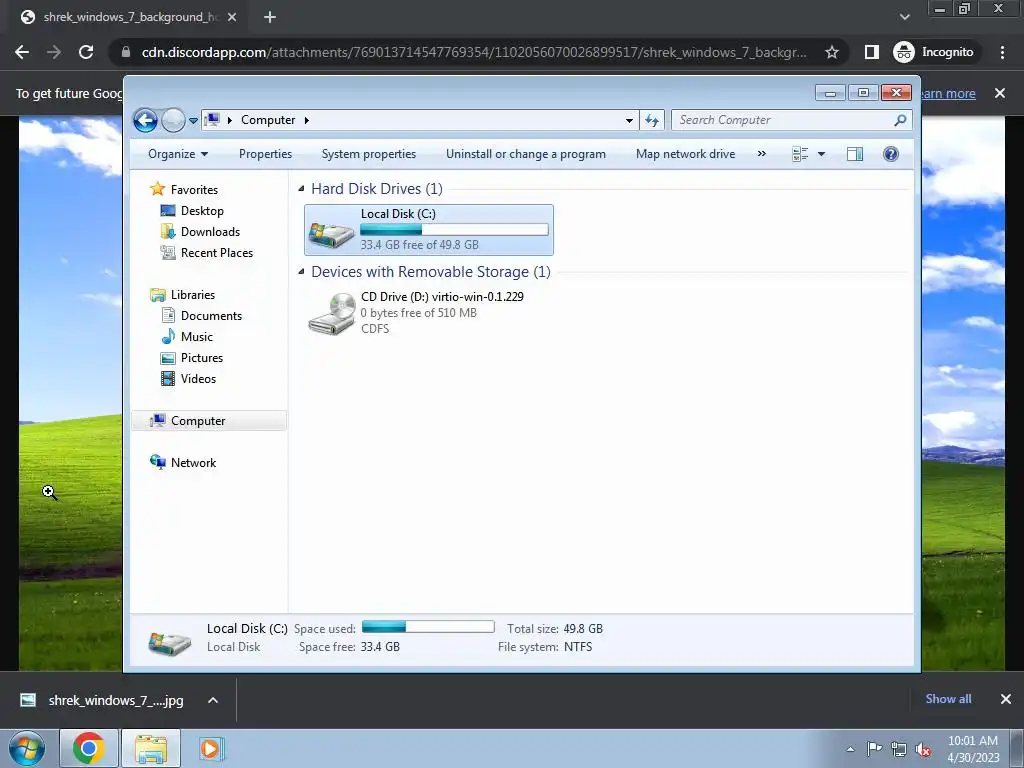
Task: Open System properties
Action: 368,154
